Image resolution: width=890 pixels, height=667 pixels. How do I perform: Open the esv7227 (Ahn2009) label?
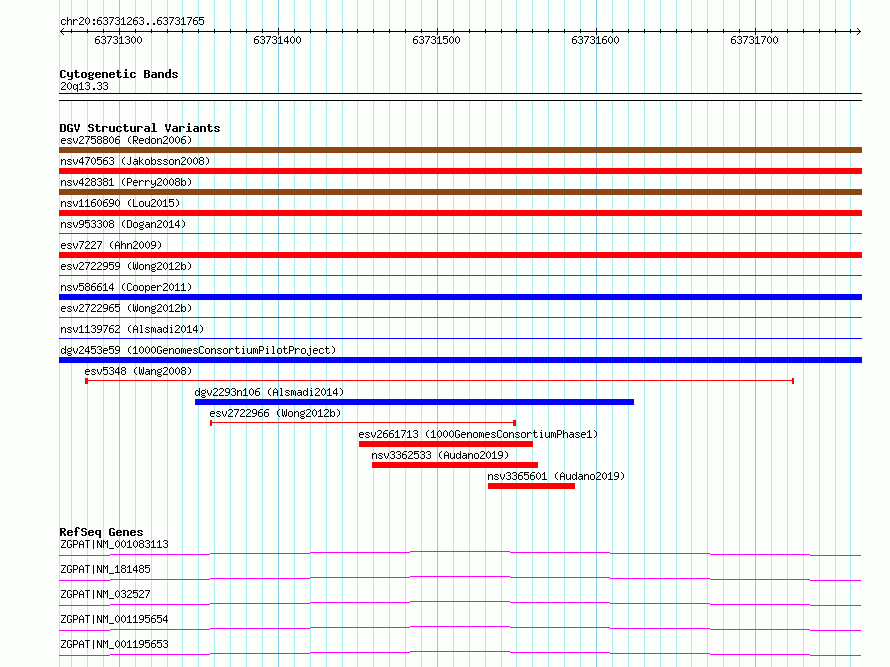pyautogui.click(x=111, y=245)
